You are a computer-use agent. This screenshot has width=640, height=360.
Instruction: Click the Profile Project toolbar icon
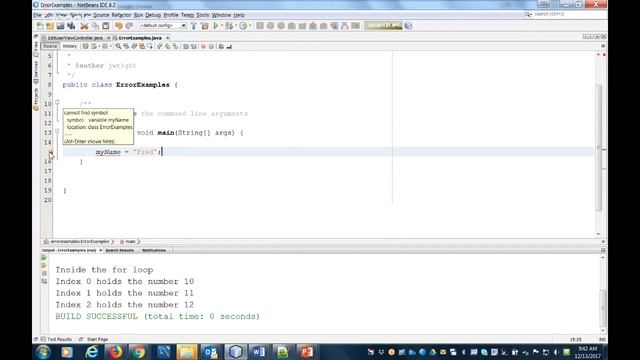click(x=243, y=26)
